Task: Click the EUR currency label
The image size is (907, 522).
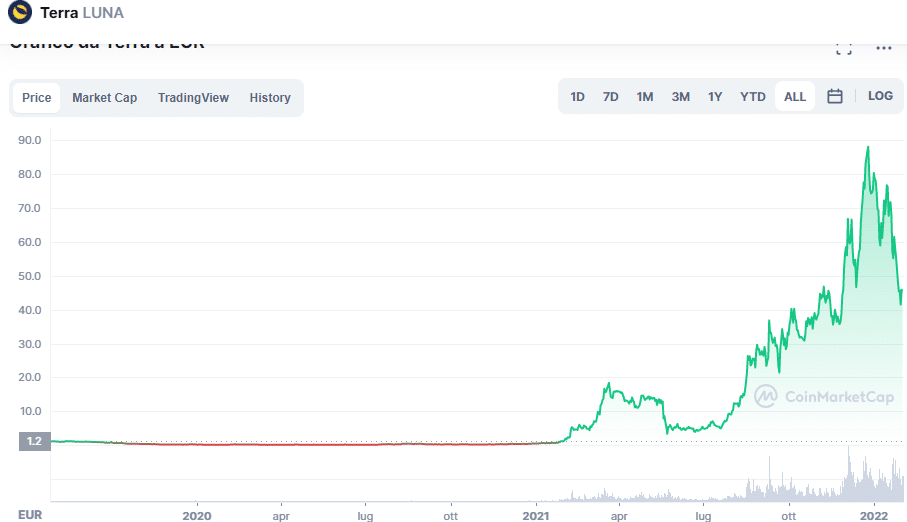Action: 30,514
